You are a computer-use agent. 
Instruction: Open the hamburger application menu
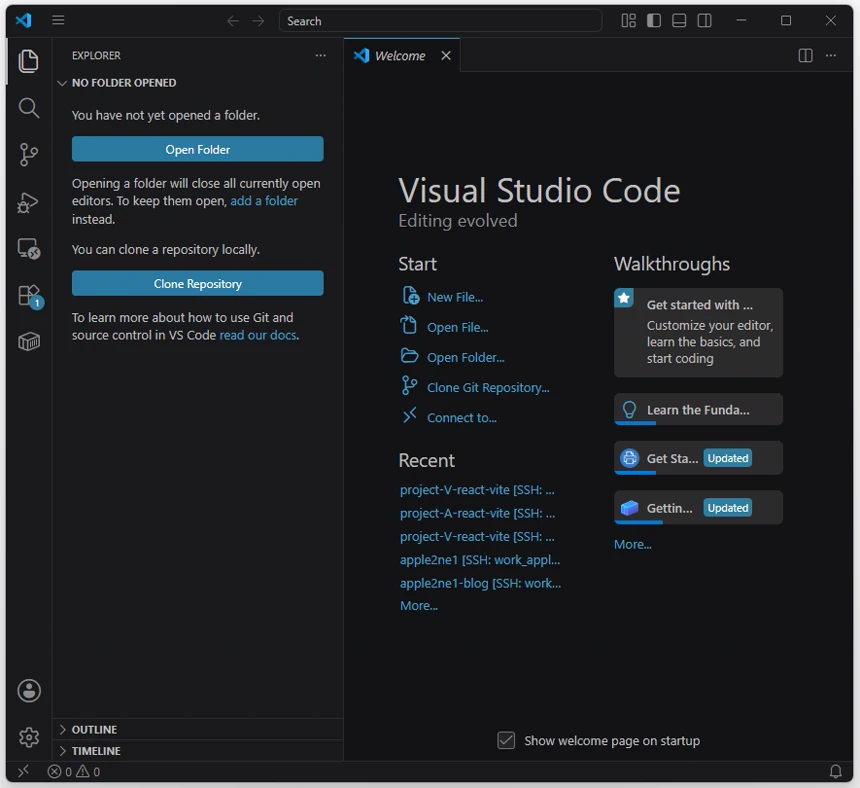(58, 20)
